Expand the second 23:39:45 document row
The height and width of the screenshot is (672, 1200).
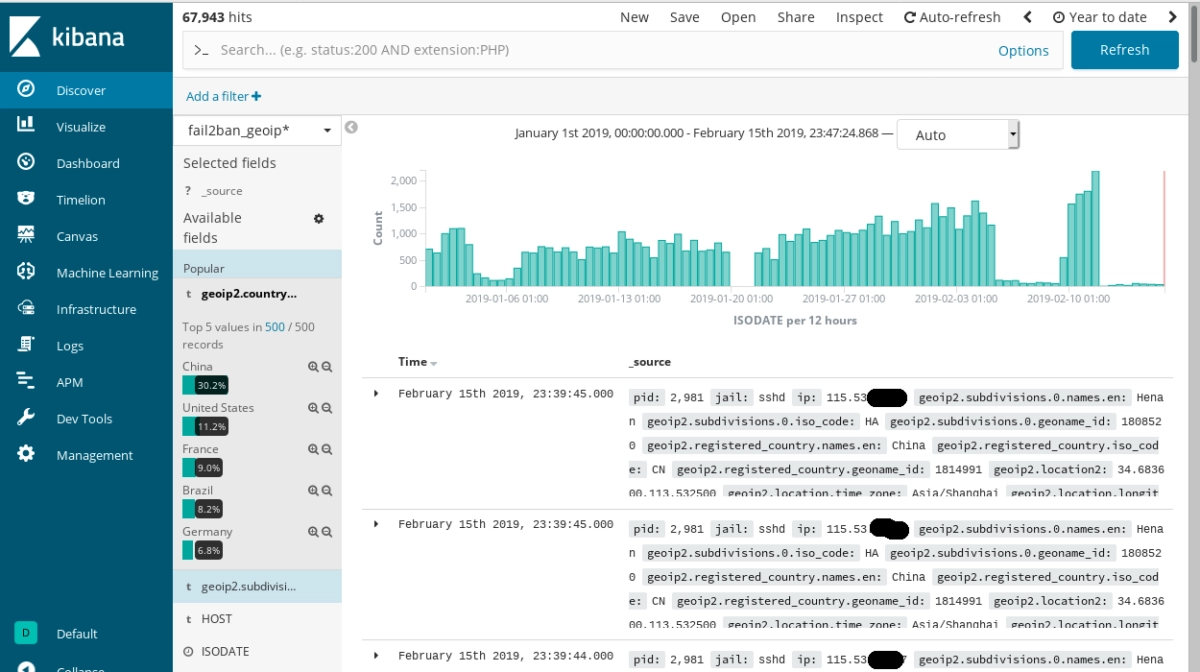click(x=376, y=525)
